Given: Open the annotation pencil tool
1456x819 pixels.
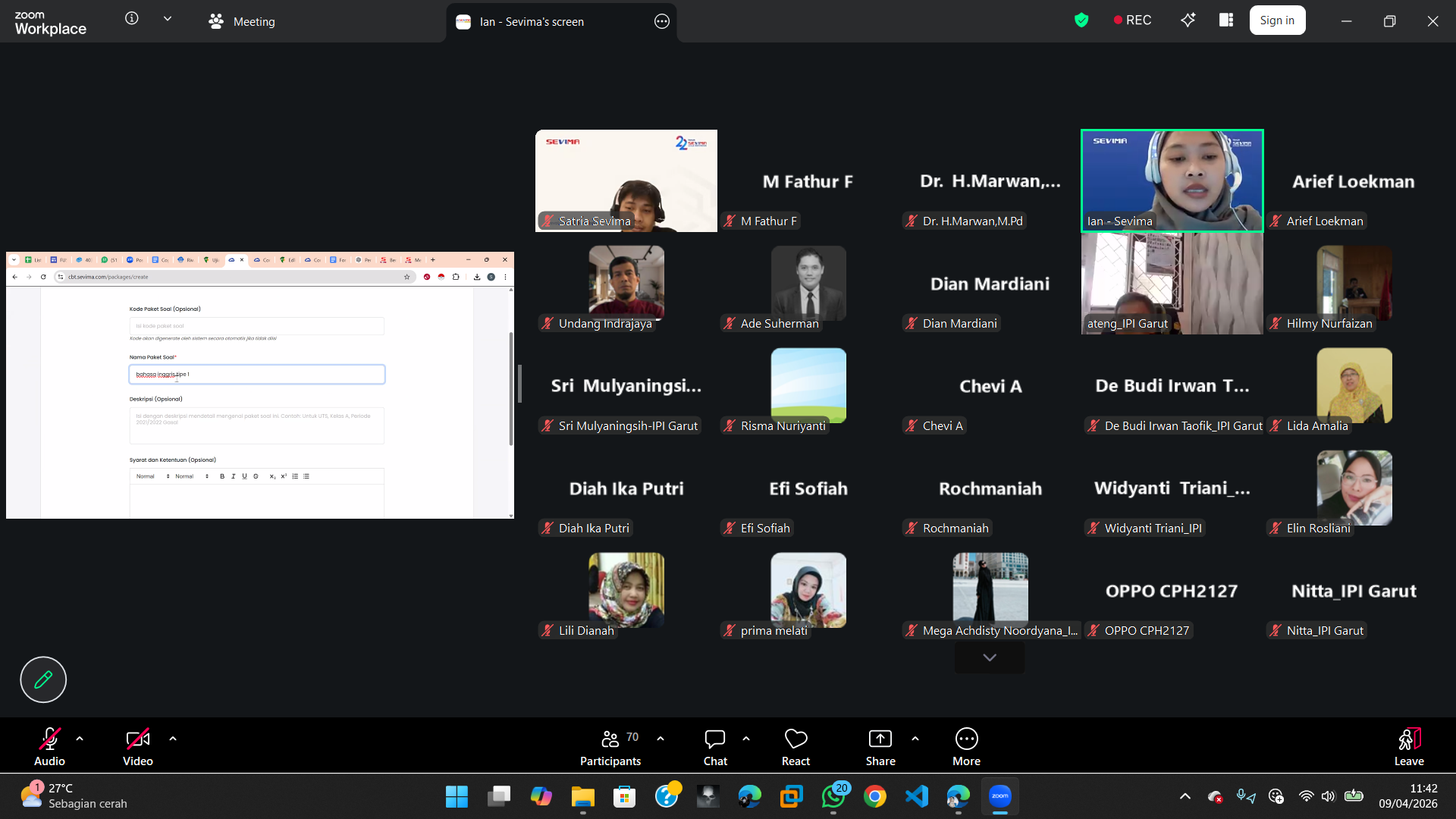Looking at the screenshot, I should [43, 679].
